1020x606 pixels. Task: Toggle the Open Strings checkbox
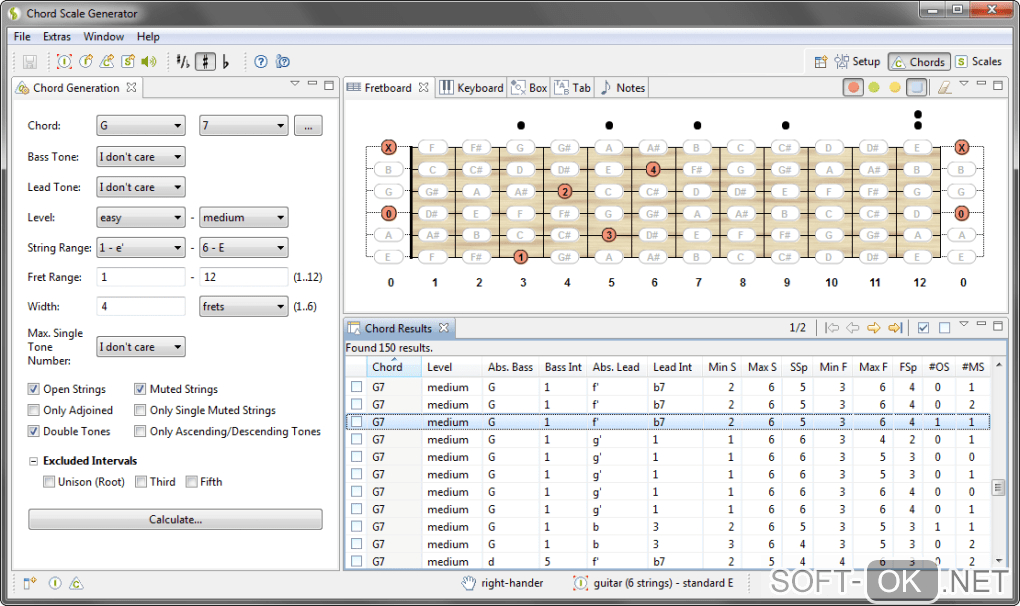(x=33, y=389)
